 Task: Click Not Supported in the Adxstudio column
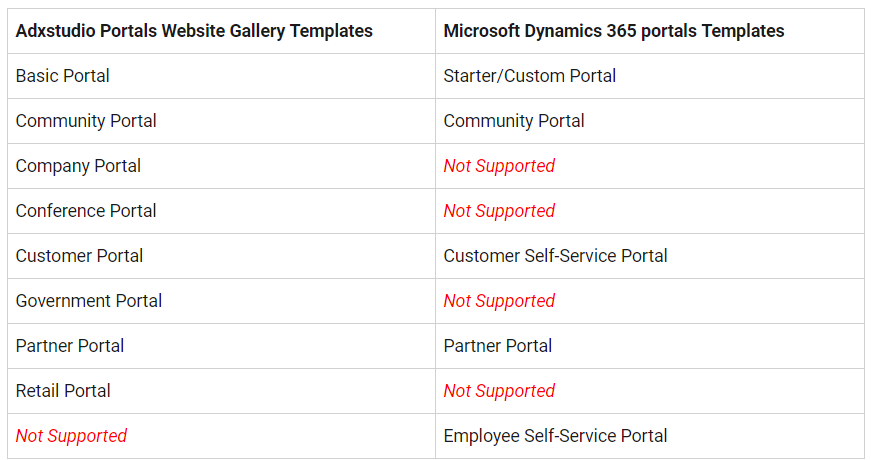(x=71, y=436)
